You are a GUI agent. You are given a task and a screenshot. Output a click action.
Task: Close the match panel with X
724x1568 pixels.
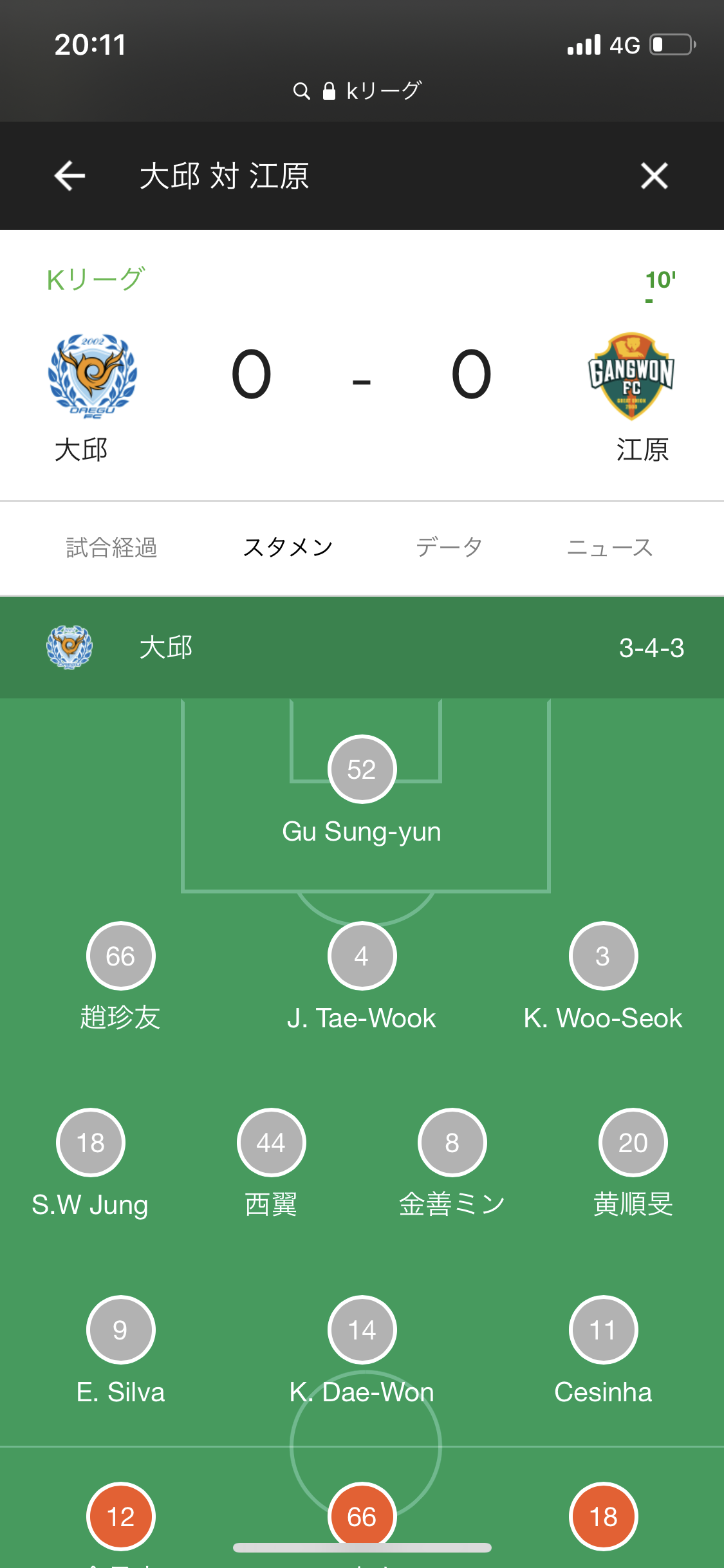click(654, 176)
